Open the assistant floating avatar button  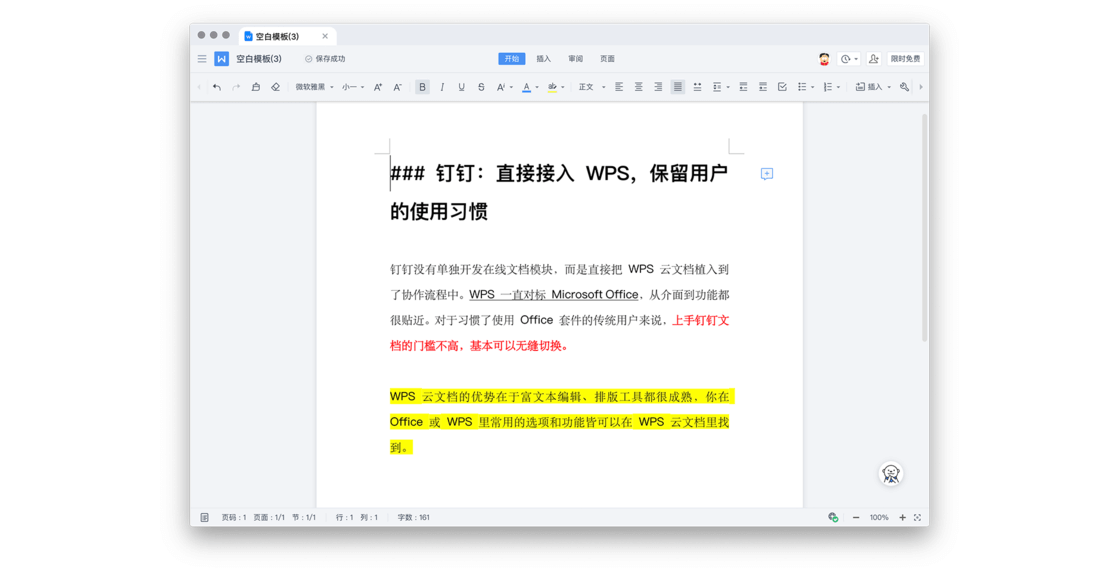(x=891, y=473)
